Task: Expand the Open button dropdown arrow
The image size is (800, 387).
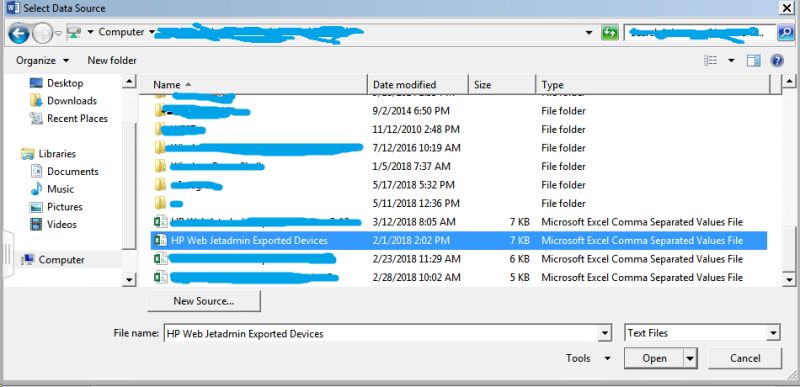Action: point(690,358)
